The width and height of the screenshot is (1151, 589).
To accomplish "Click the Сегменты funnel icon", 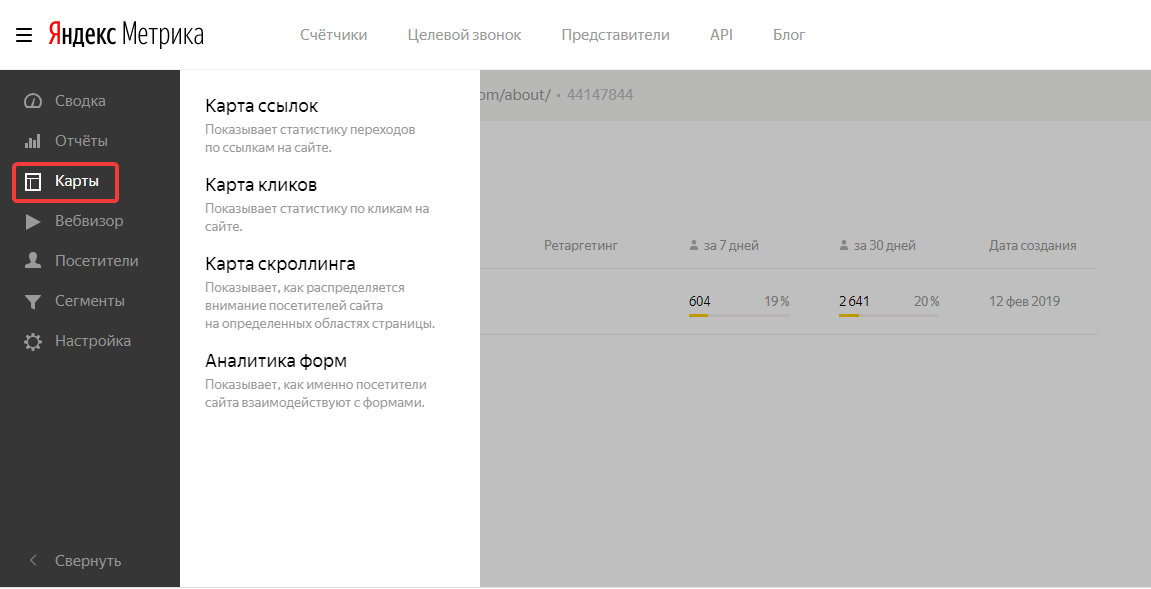I will [x=32, y=301].
